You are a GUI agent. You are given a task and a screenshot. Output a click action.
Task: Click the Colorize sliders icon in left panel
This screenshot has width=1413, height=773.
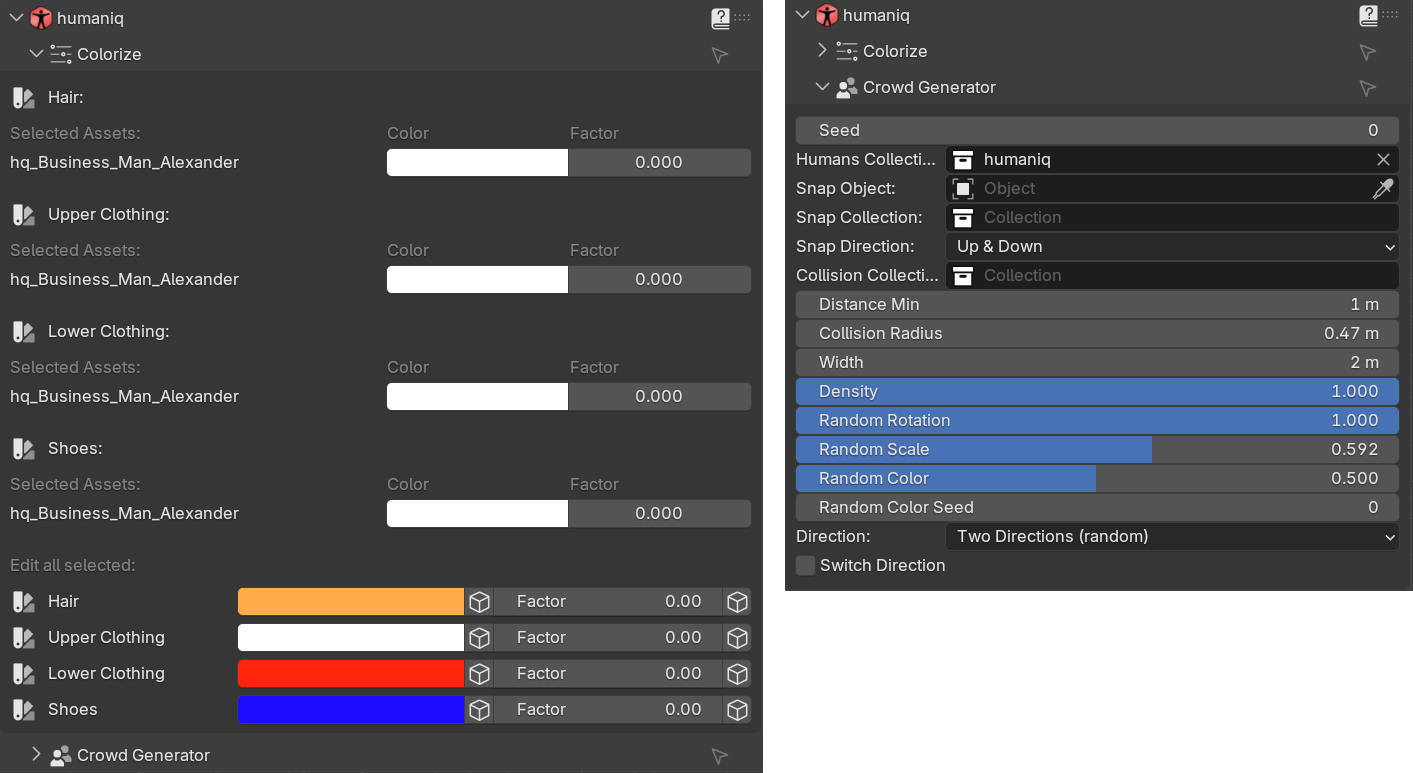(x=61, y=54)
